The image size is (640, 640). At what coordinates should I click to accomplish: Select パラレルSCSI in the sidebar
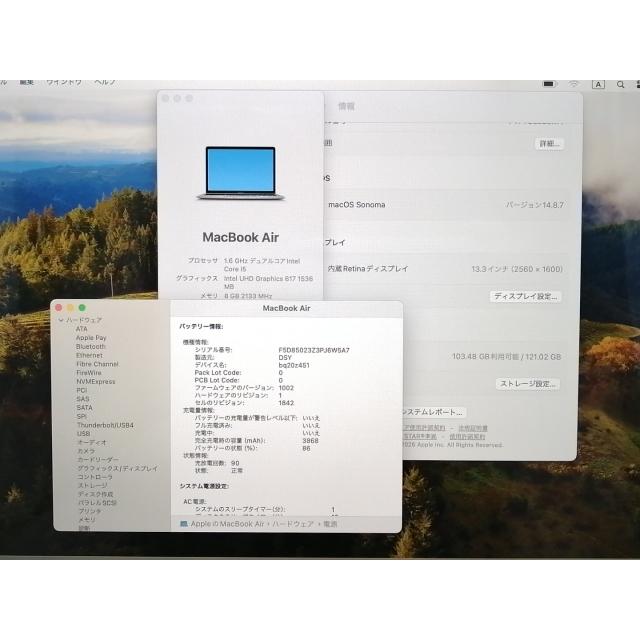(97, 502)
